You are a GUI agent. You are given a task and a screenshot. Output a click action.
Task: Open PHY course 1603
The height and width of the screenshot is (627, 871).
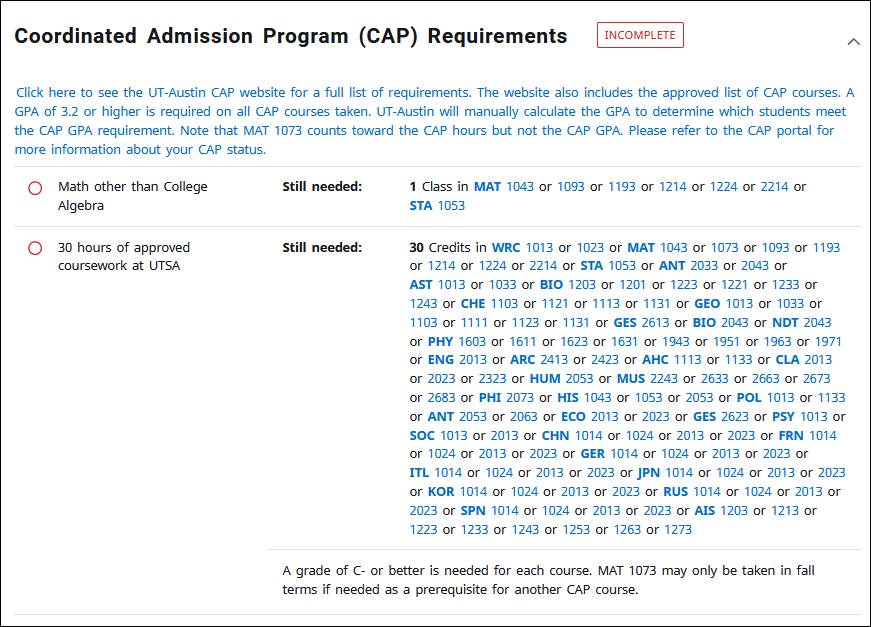click(472, 341)
